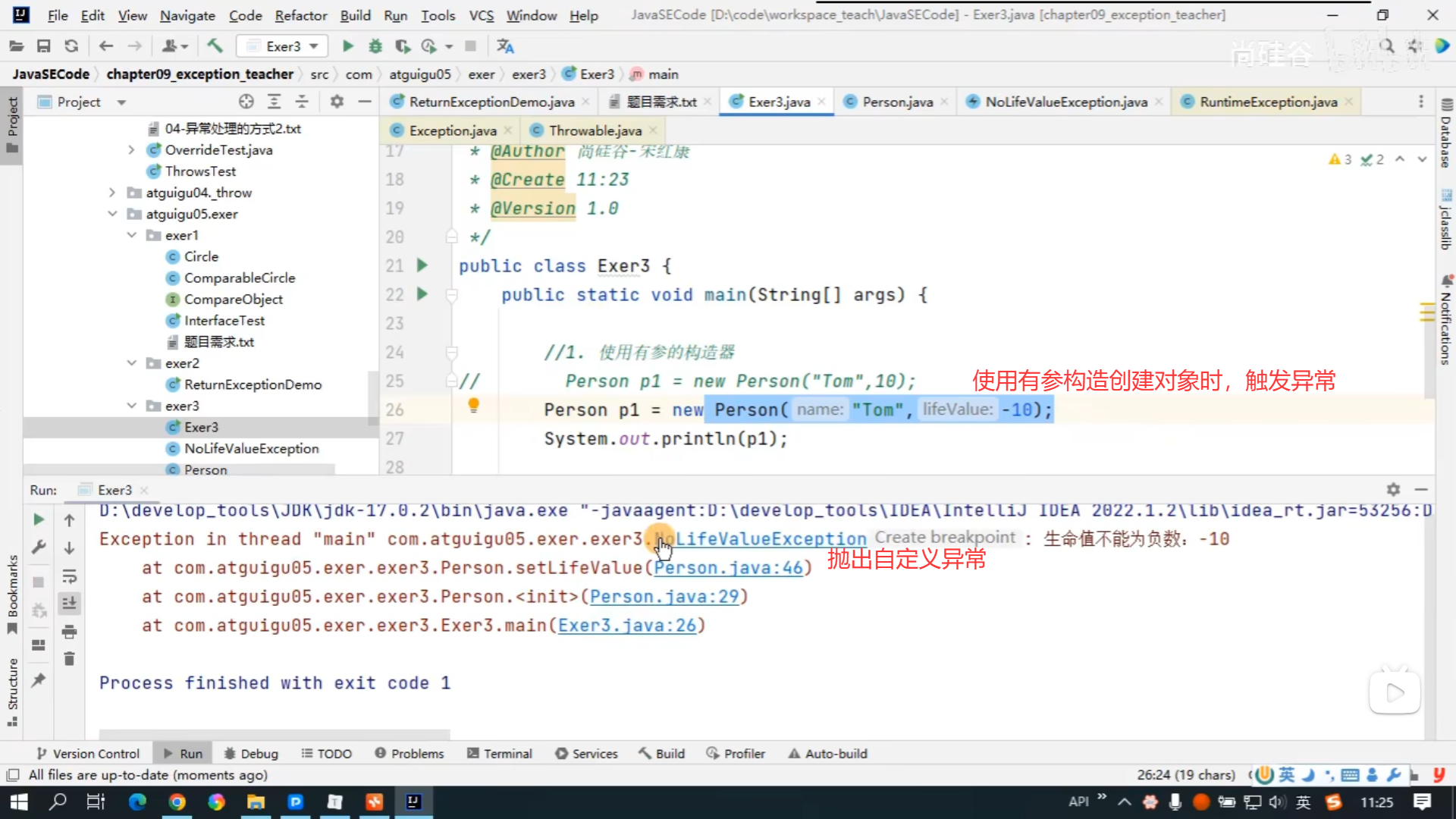
Task: Open the Run panel settings gear
Action: pos(1393,490)
